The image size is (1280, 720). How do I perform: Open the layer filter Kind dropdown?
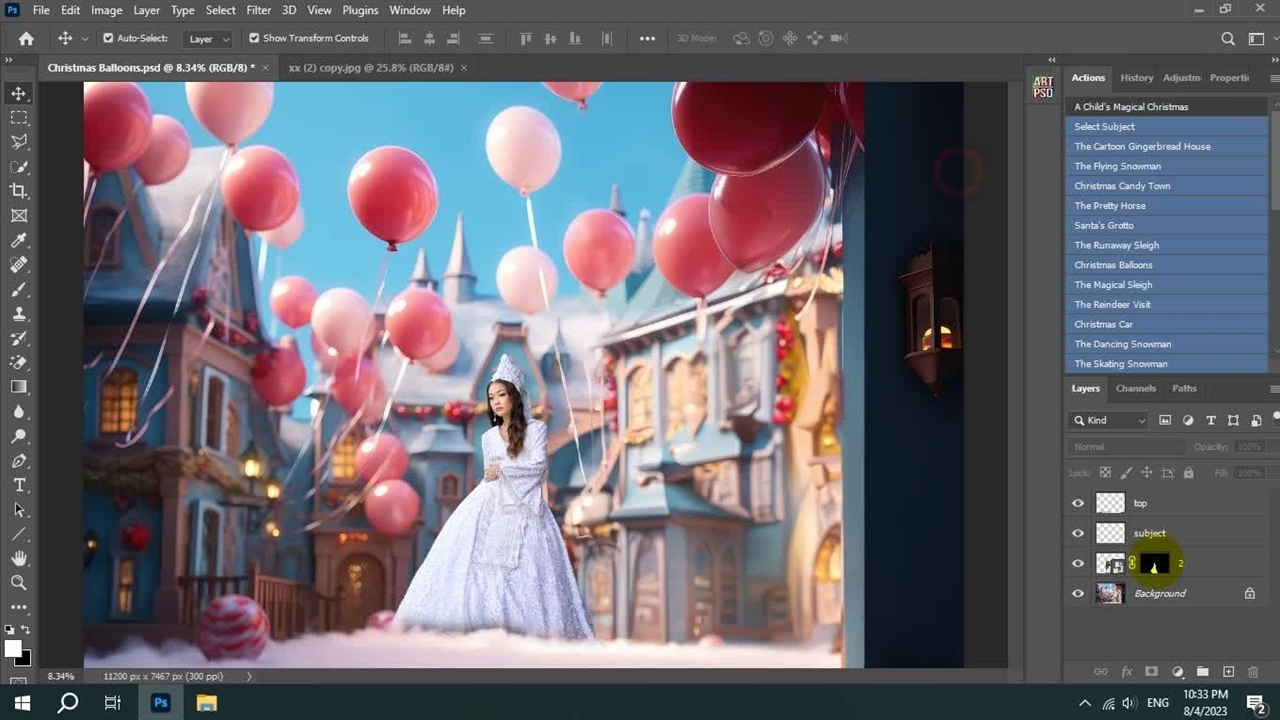[x=1109, y=420]
